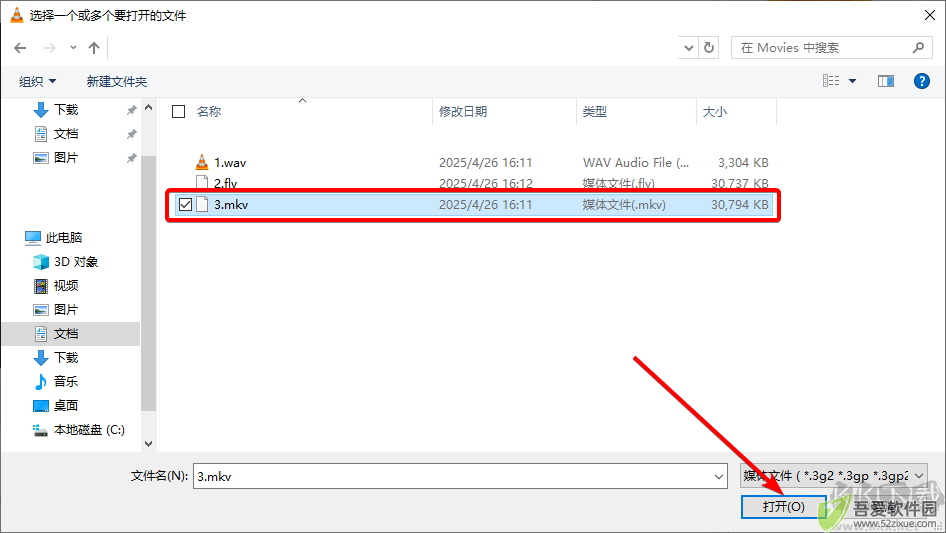Sort by 修改日期 column
Screen dimensions: 946x533
point(463,112)
